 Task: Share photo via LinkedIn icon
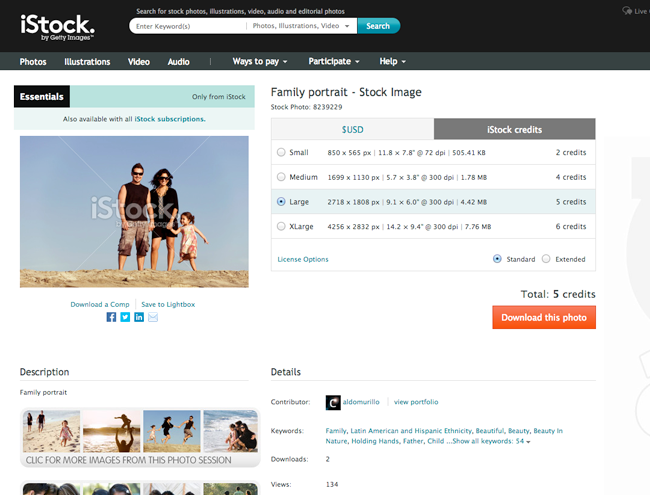pyautogui.click(x=139, y=317)
